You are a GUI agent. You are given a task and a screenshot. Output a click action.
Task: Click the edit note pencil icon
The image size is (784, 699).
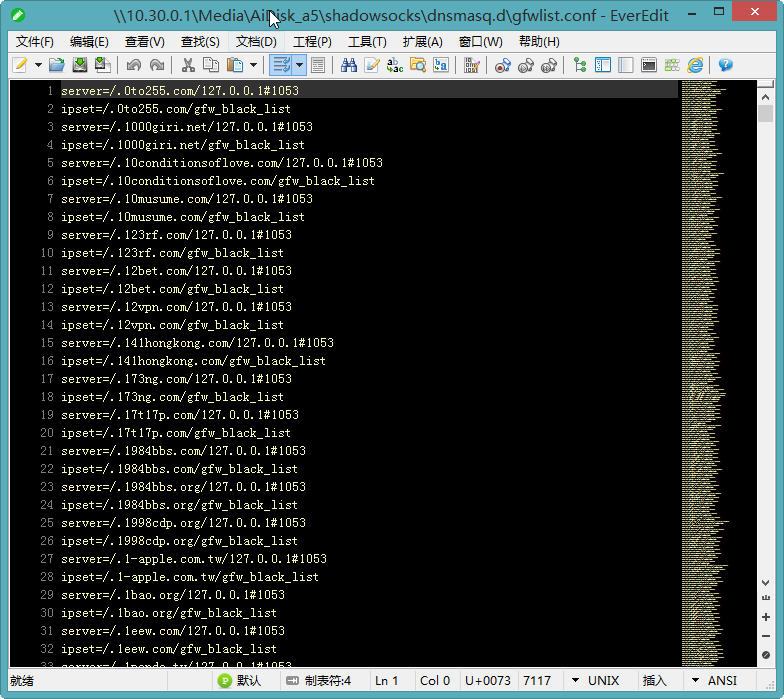372,65
